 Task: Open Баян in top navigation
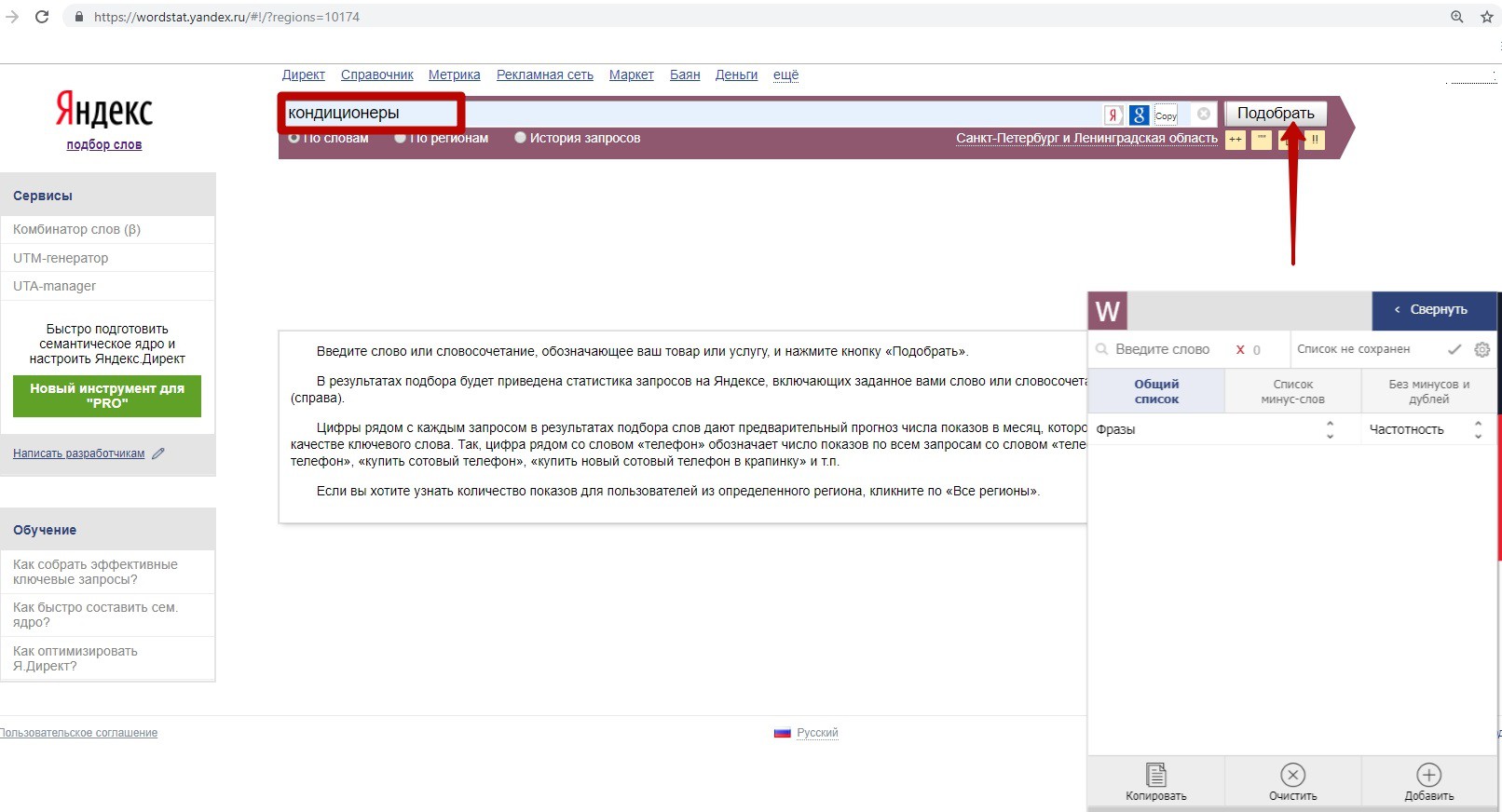(x=685, y=74)
